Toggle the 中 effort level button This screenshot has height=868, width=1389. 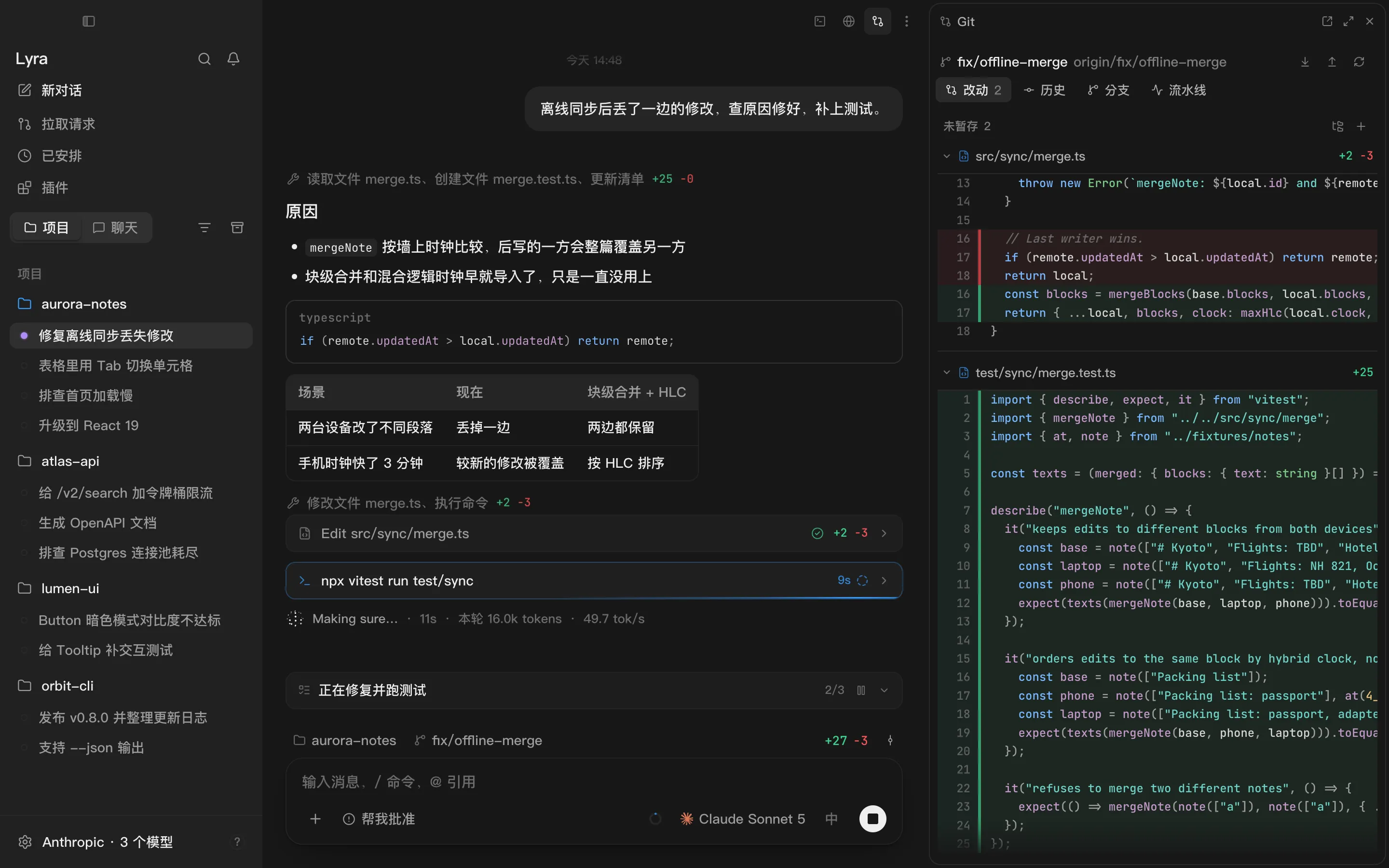(831, 819)
